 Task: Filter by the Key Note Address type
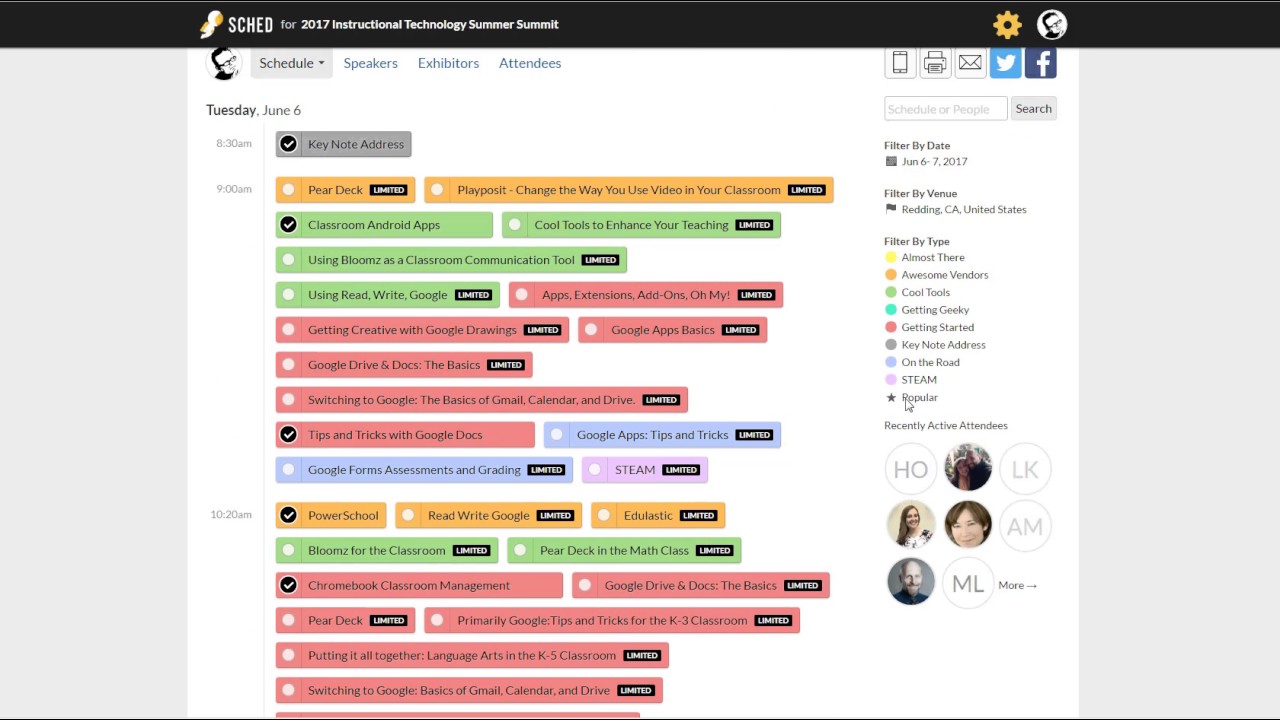[943, 345]
